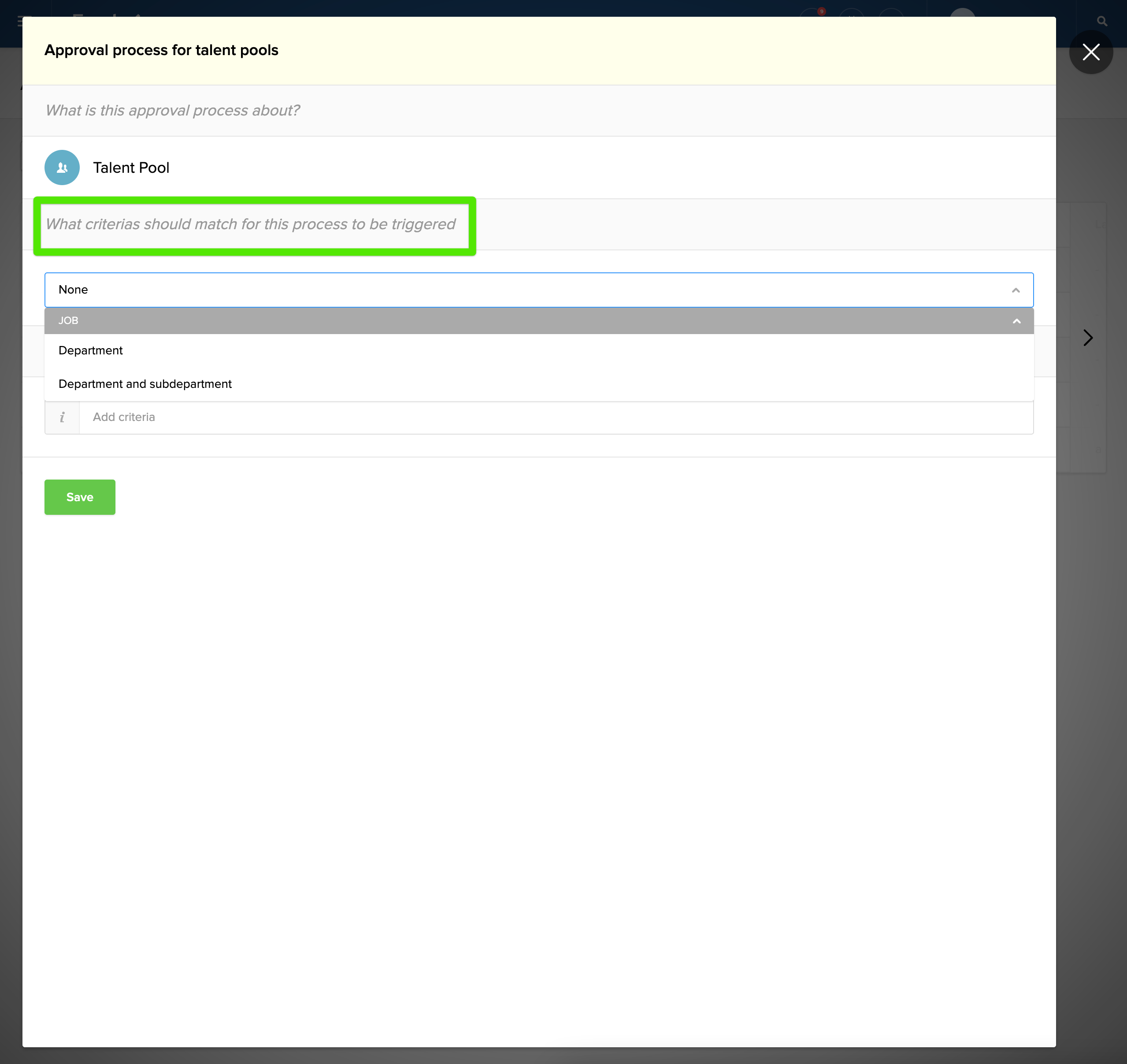This screenshot has height=1064, width=1127.
Task: Click the Save button
Action: [x=79, y=497]
